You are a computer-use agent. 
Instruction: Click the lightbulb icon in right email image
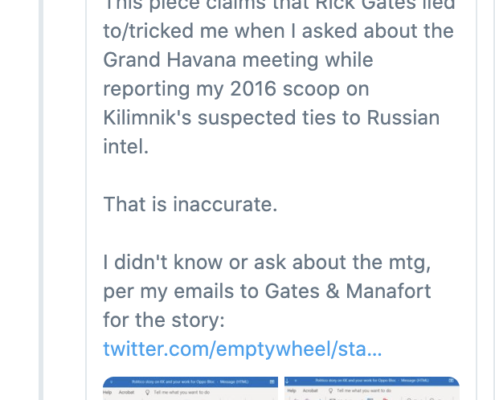click(331, 390)
